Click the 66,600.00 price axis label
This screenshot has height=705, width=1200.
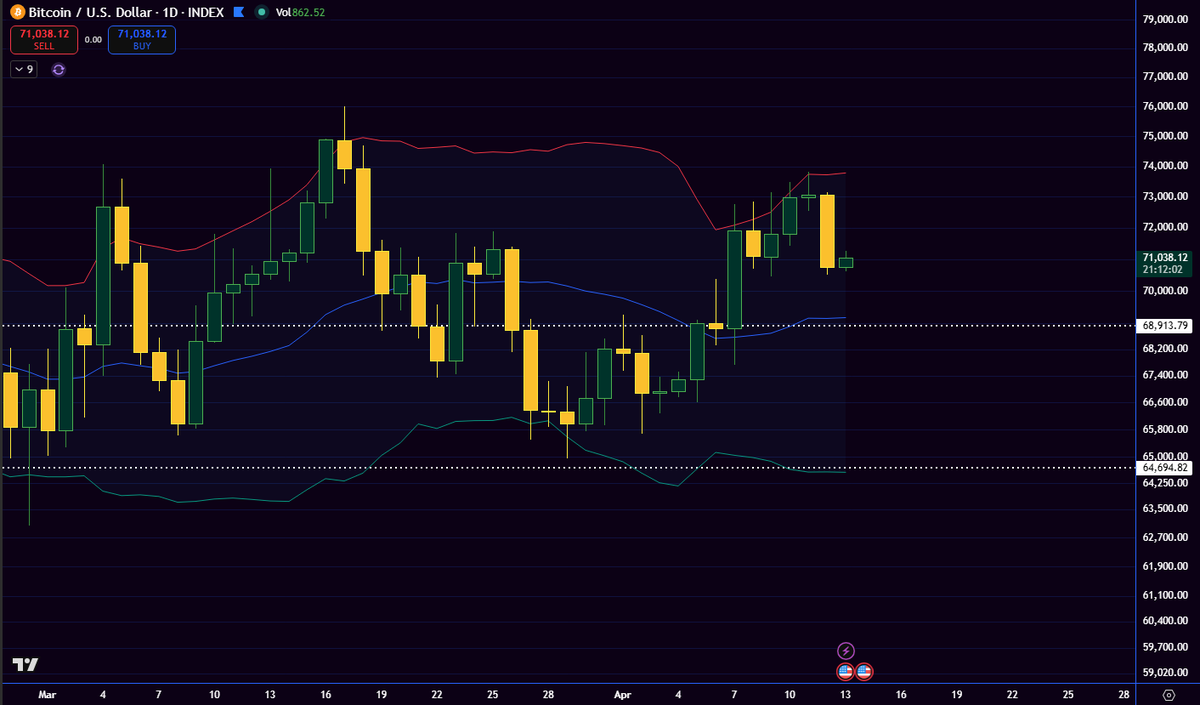coord(1165,402)
